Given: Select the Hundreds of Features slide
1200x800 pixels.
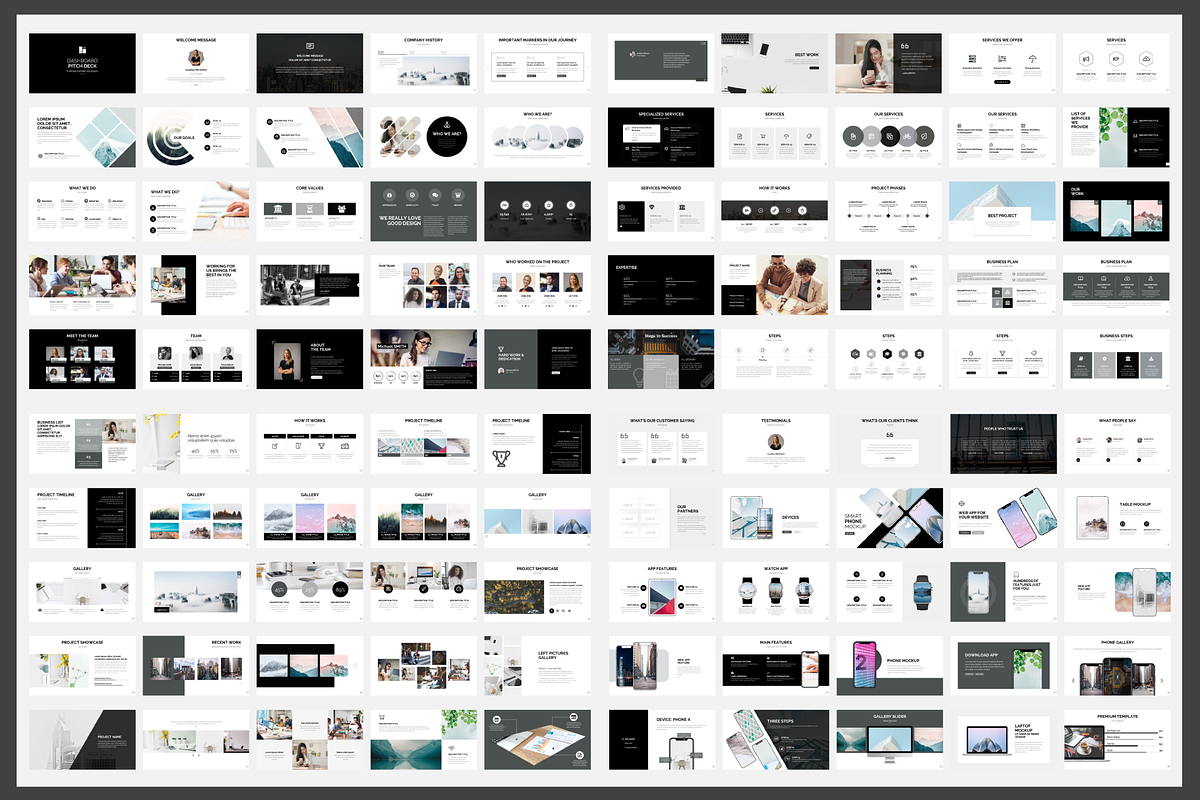Looking at the screenshot, I should click(1002, 592).
